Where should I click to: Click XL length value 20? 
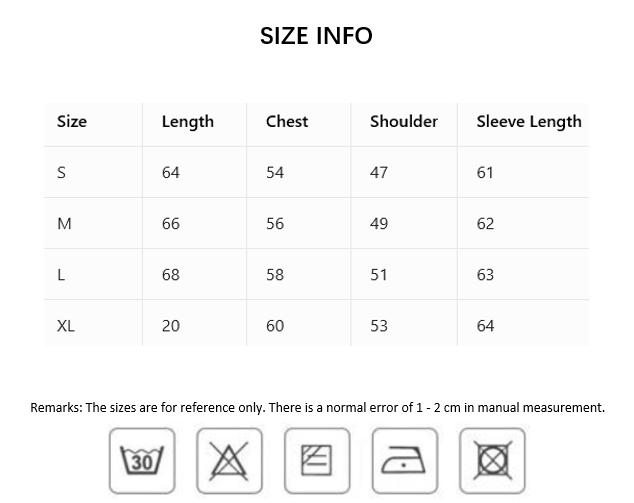(171, 326)
